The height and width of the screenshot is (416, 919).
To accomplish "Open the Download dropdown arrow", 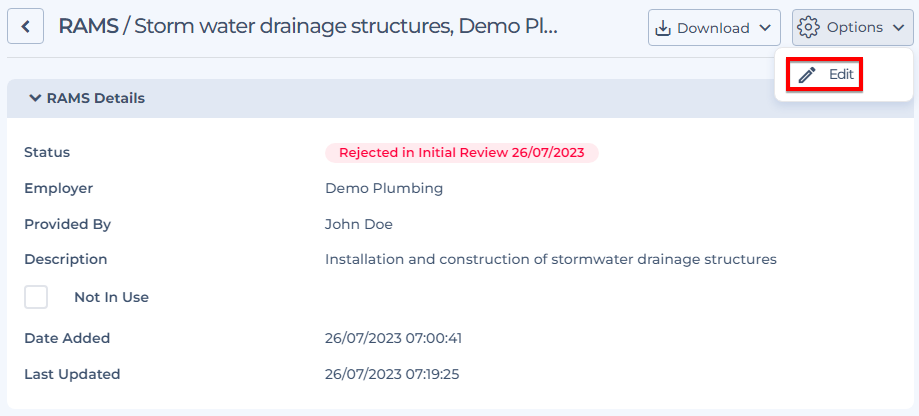I will click(x=764, y=28).
